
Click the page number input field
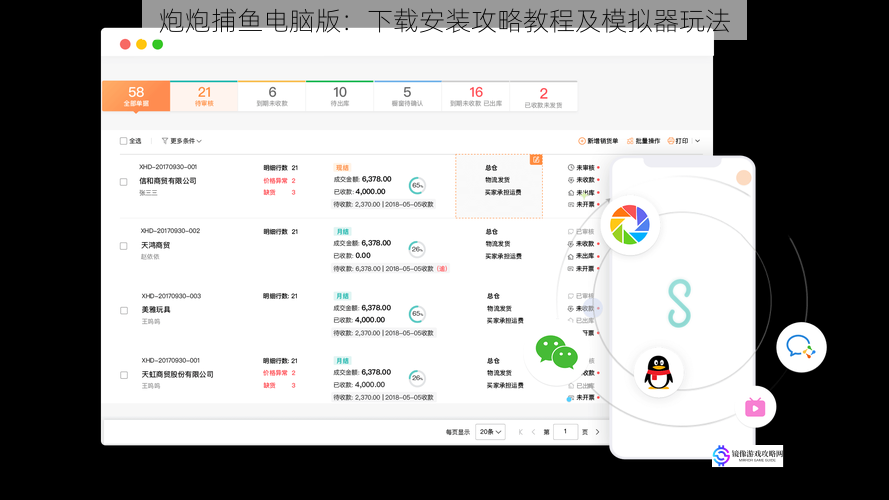(x=565, y=432)
